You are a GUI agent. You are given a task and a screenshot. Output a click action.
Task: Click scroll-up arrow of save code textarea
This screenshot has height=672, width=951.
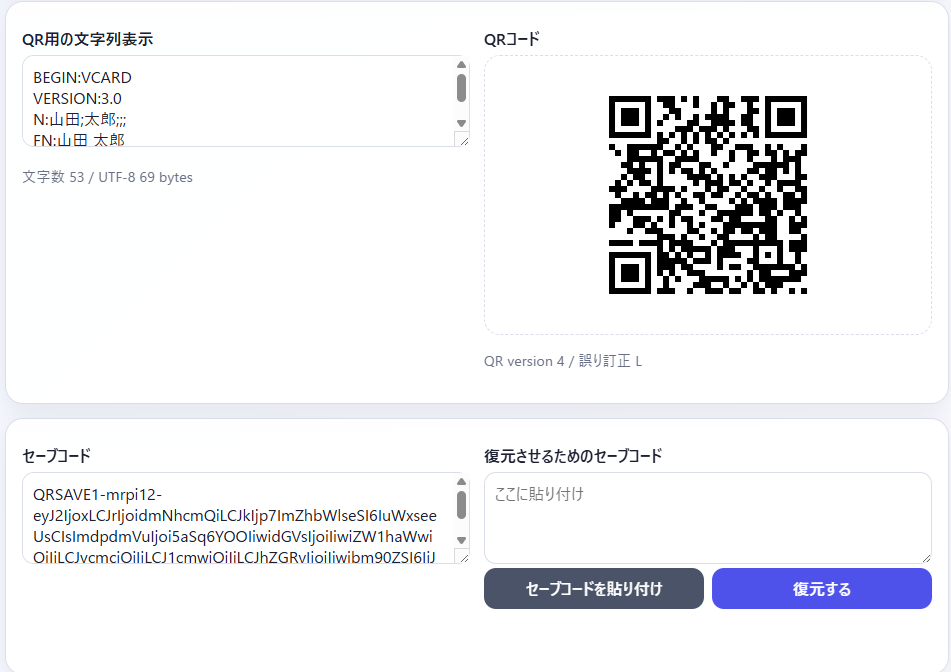(461, 482)
